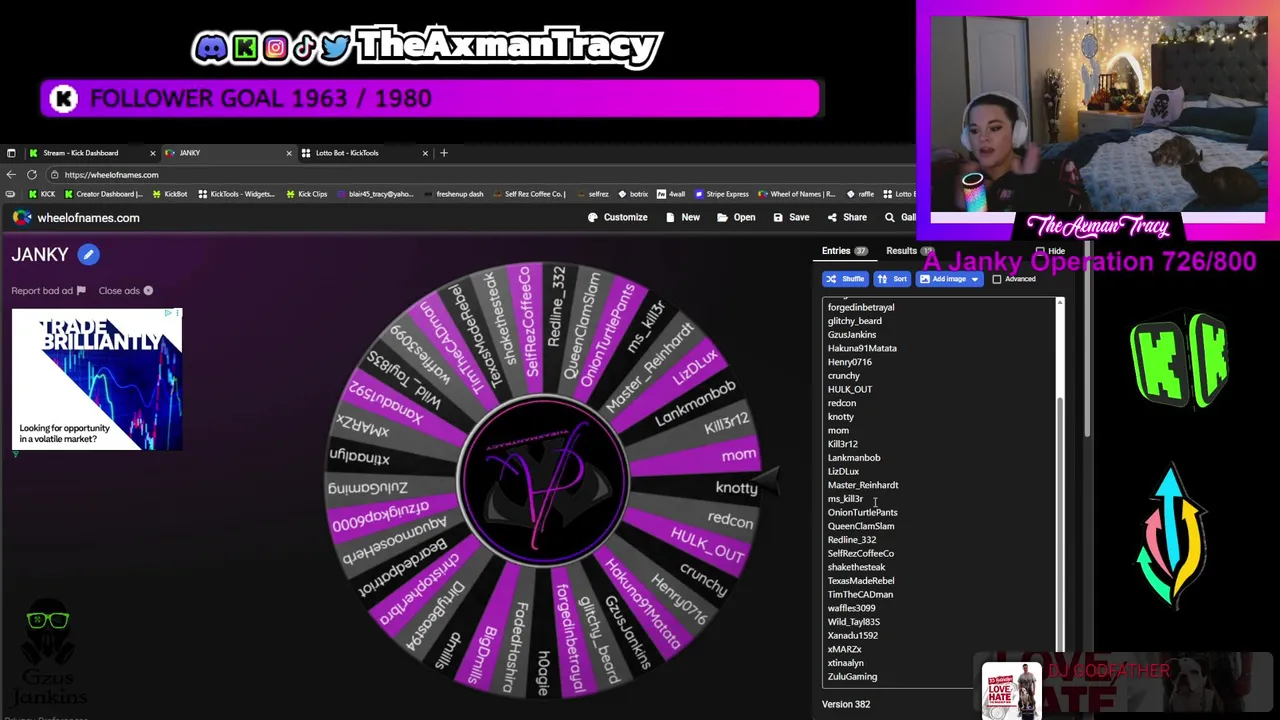Click the entries list scrollbar

[x=1060, y=520]
